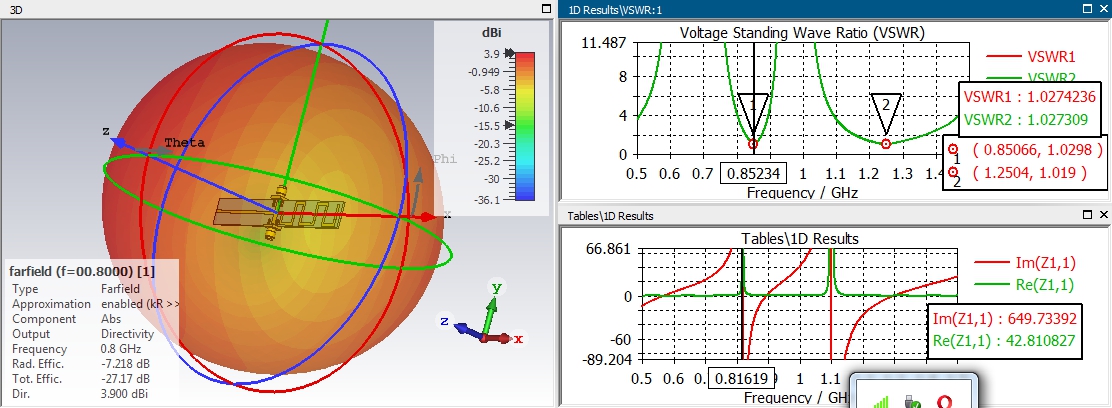Select curve marker 1 triangle in VSWR plot
The image size is (1112, 408).
[753, 112]
